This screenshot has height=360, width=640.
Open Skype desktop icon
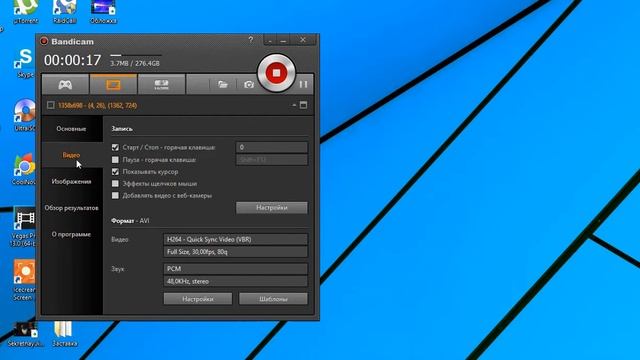click(25, 62)
